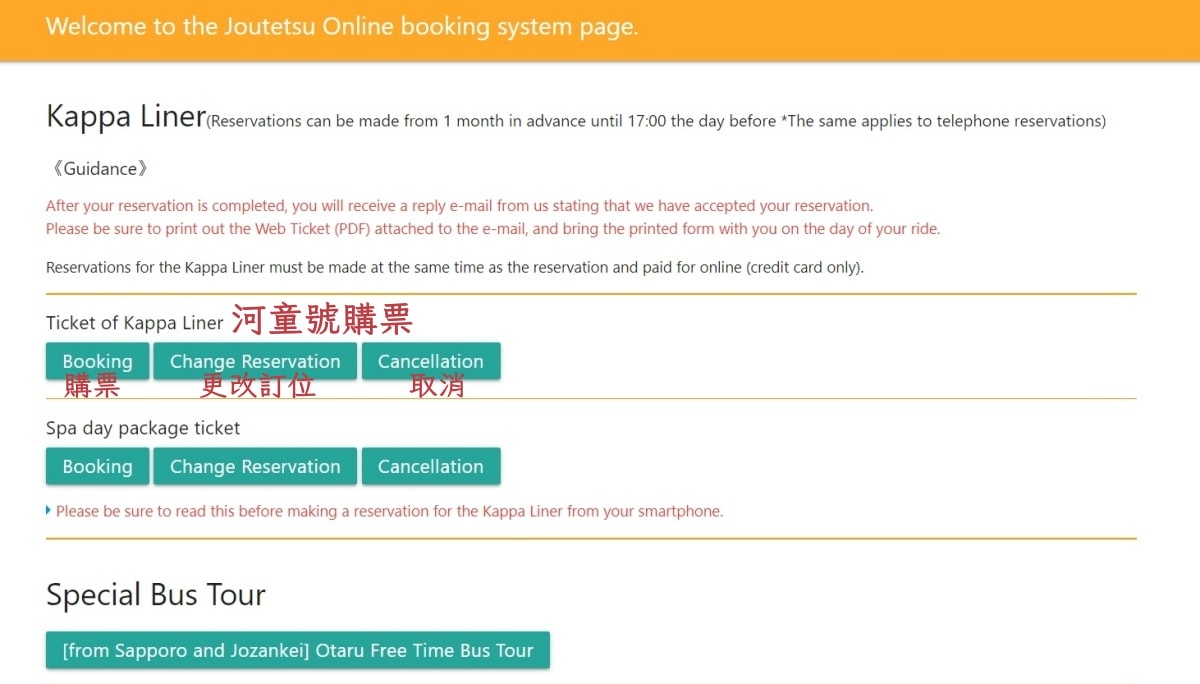Select Cancellation for Spa day package ticket

click(x=431, y=466)
